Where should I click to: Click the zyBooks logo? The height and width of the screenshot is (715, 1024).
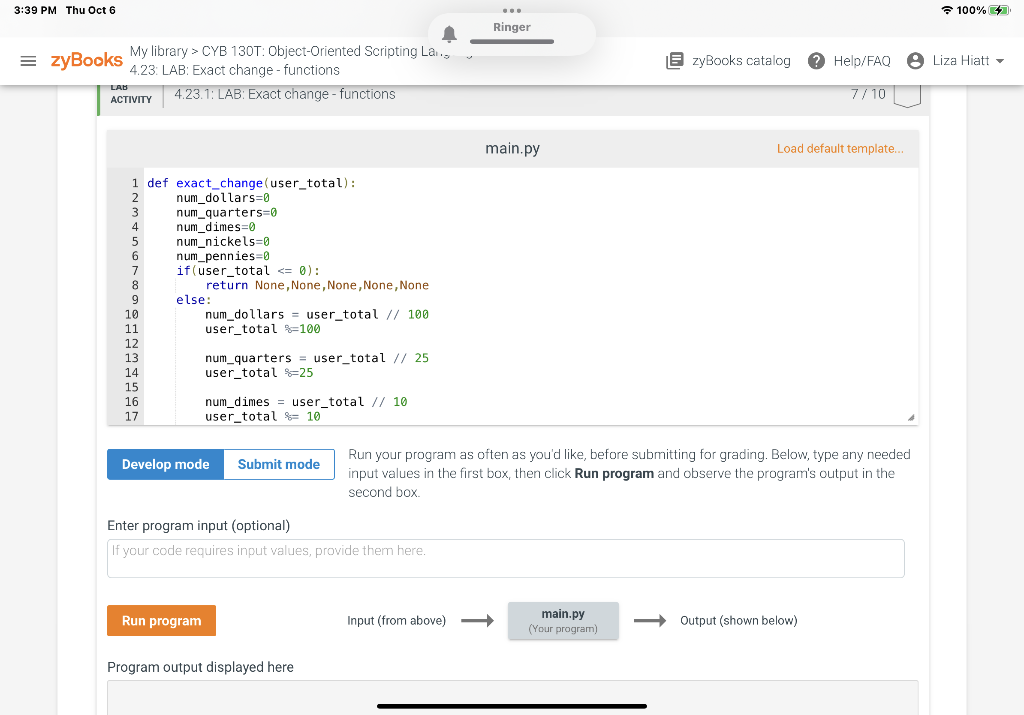[86, 60]
